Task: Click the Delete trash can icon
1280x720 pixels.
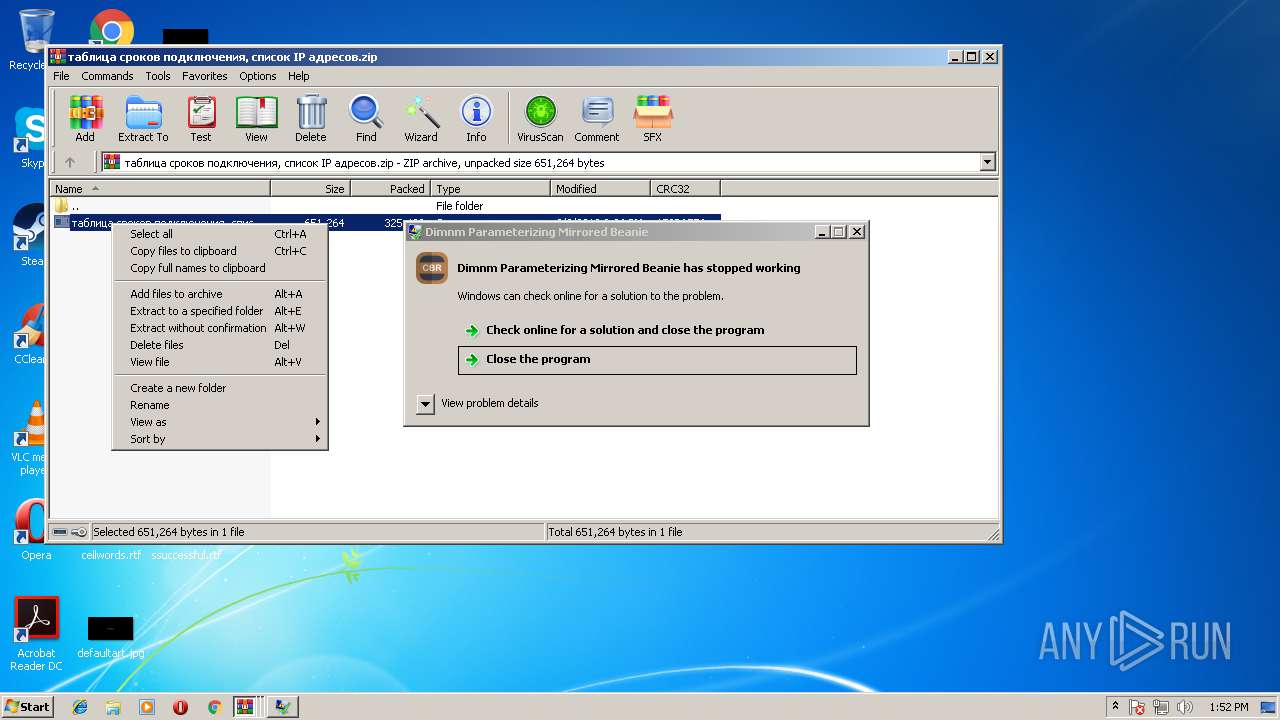Action: (311, 119)
